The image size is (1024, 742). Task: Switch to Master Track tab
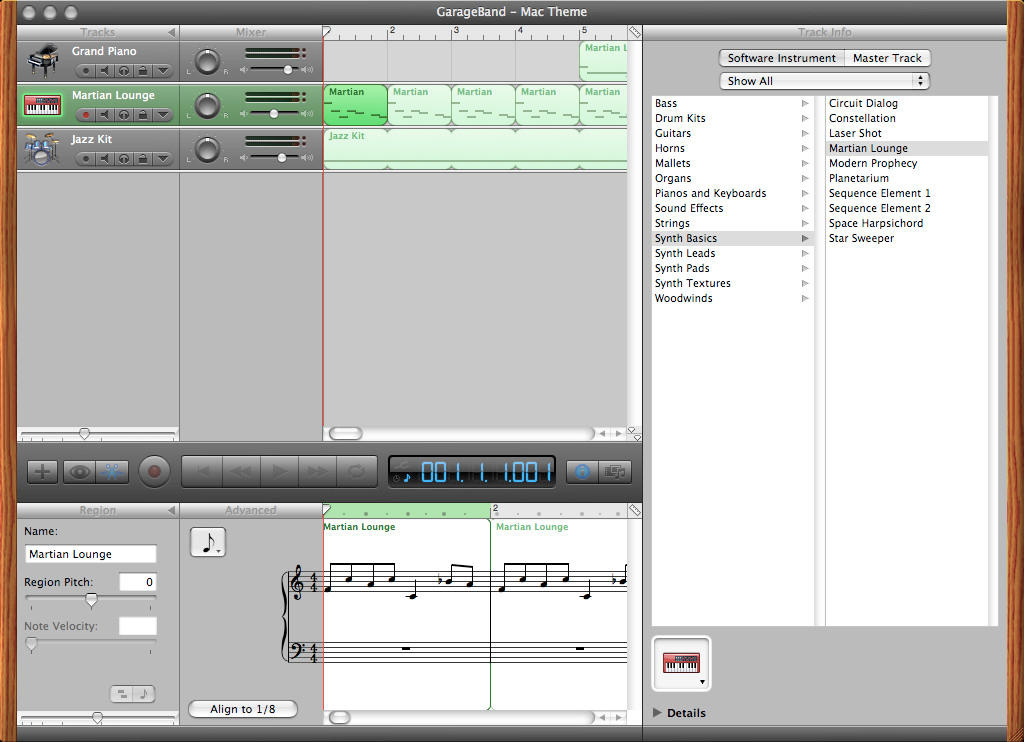[887, 58]
